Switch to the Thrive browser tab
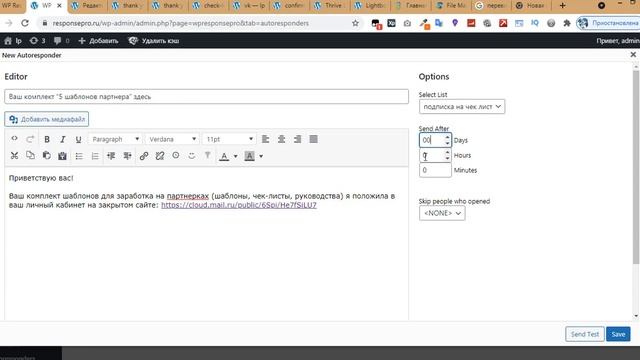Screen dimensions: 640x360 [329, 6]
